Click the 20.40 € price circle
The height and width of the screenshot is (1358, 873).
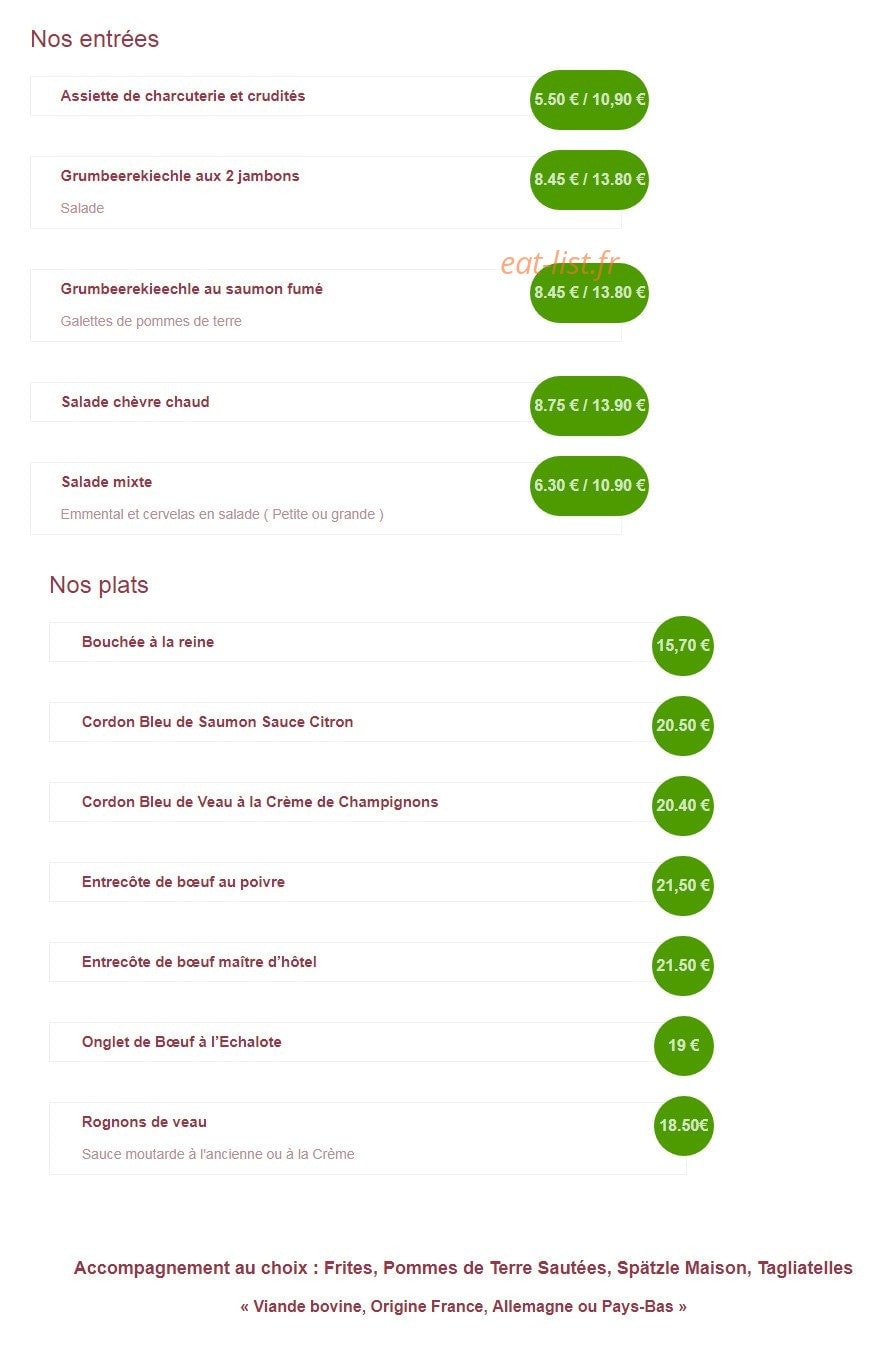pos(683,806)
